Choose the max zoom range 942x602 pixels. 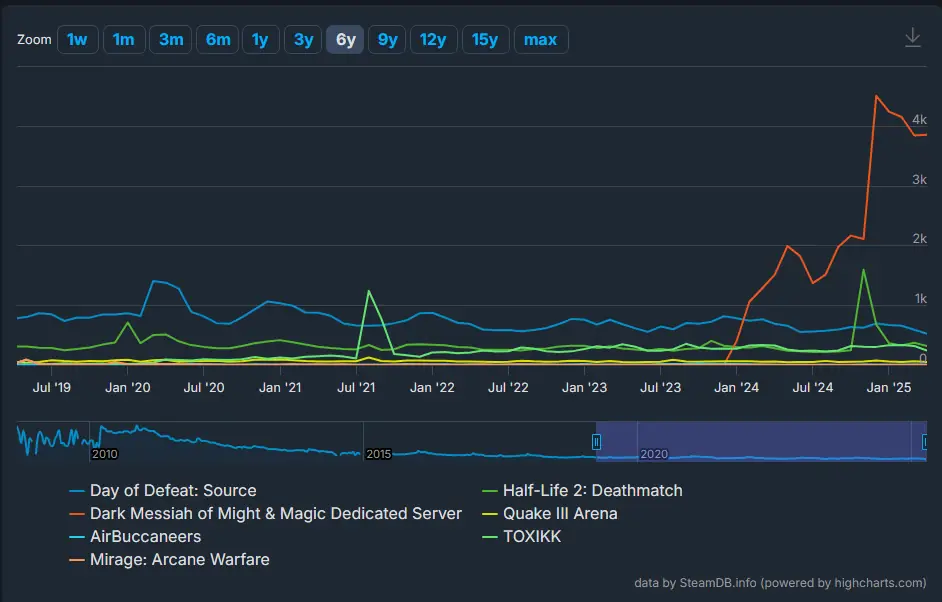(x=541, y=39)
